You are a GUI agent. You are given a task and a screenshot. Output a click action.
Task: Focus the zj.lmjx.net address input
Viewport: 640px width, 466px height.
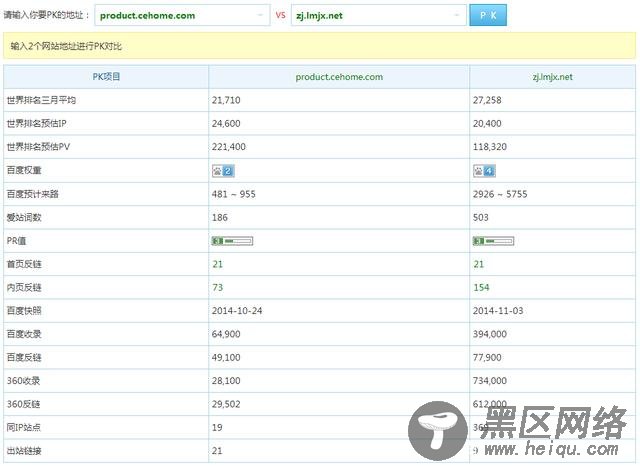(x=378, y=16)
